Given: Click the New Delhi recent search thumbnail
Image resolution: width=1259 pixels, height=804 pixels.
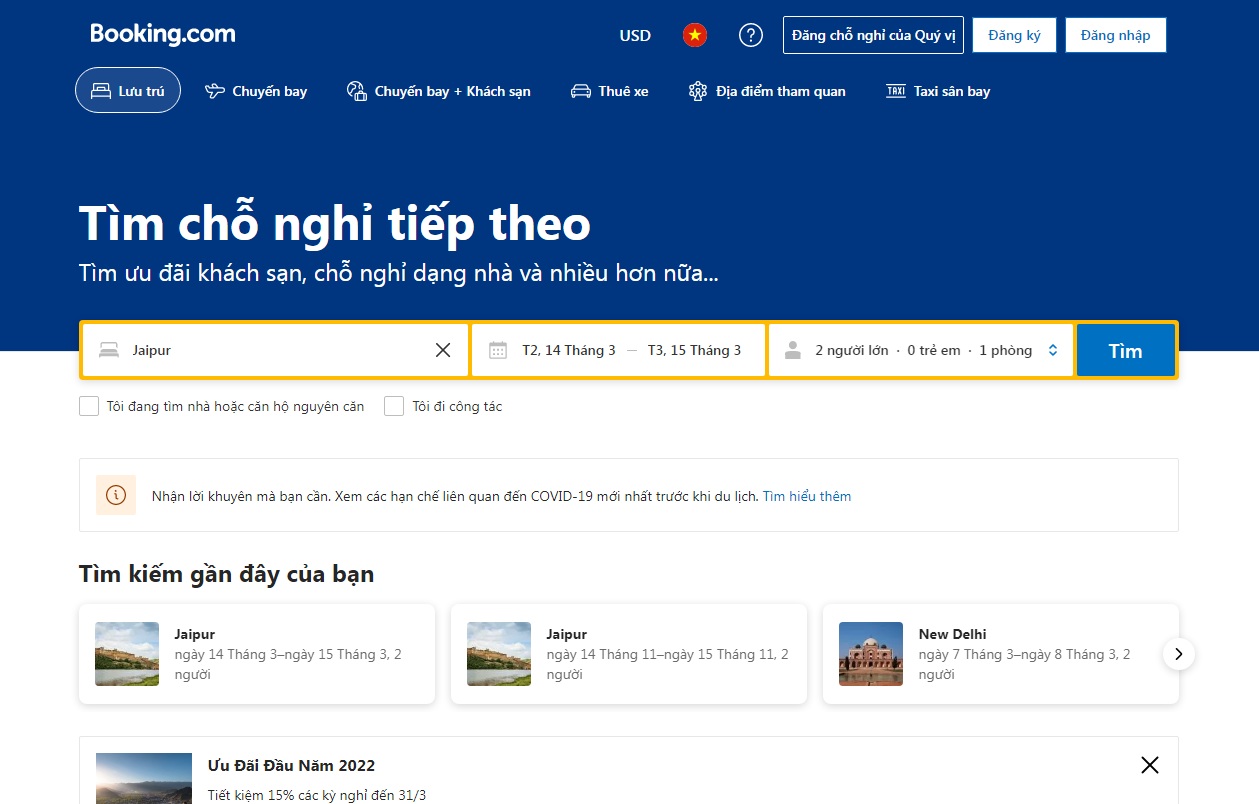Looking at the screenshot, I should coord(871,654).
